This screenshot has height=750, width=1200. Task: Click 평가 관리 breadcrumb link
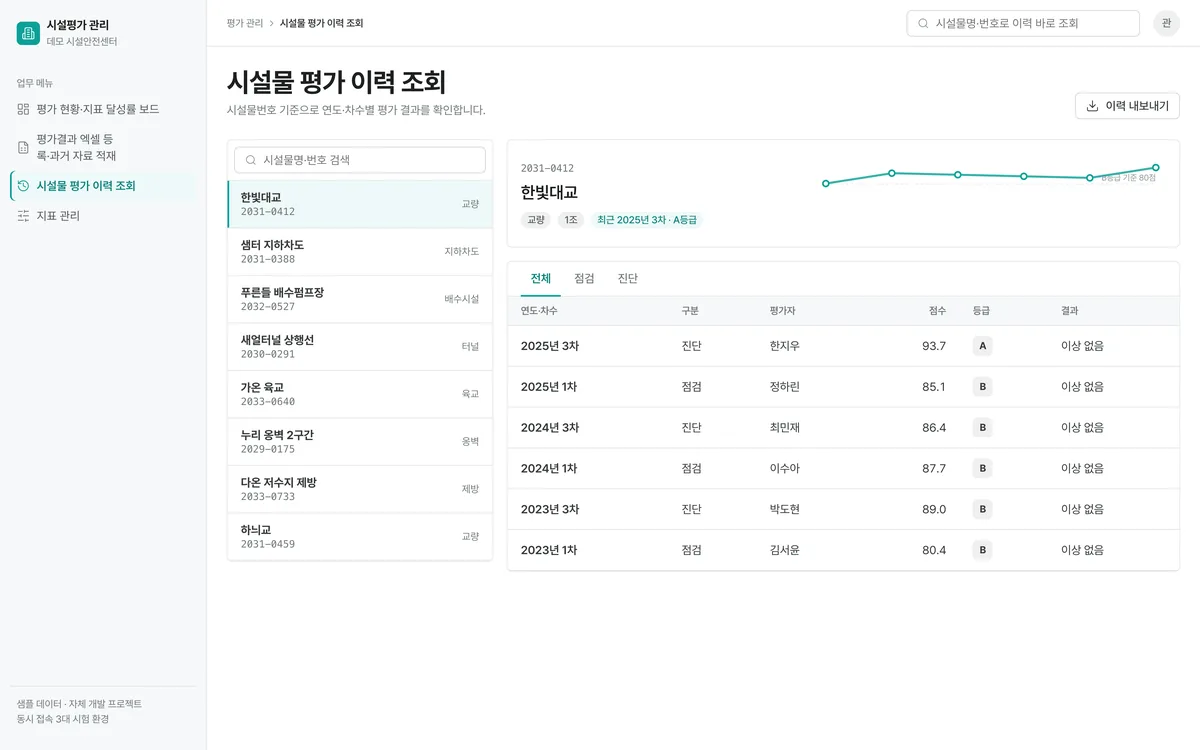[x=245, y=23]
